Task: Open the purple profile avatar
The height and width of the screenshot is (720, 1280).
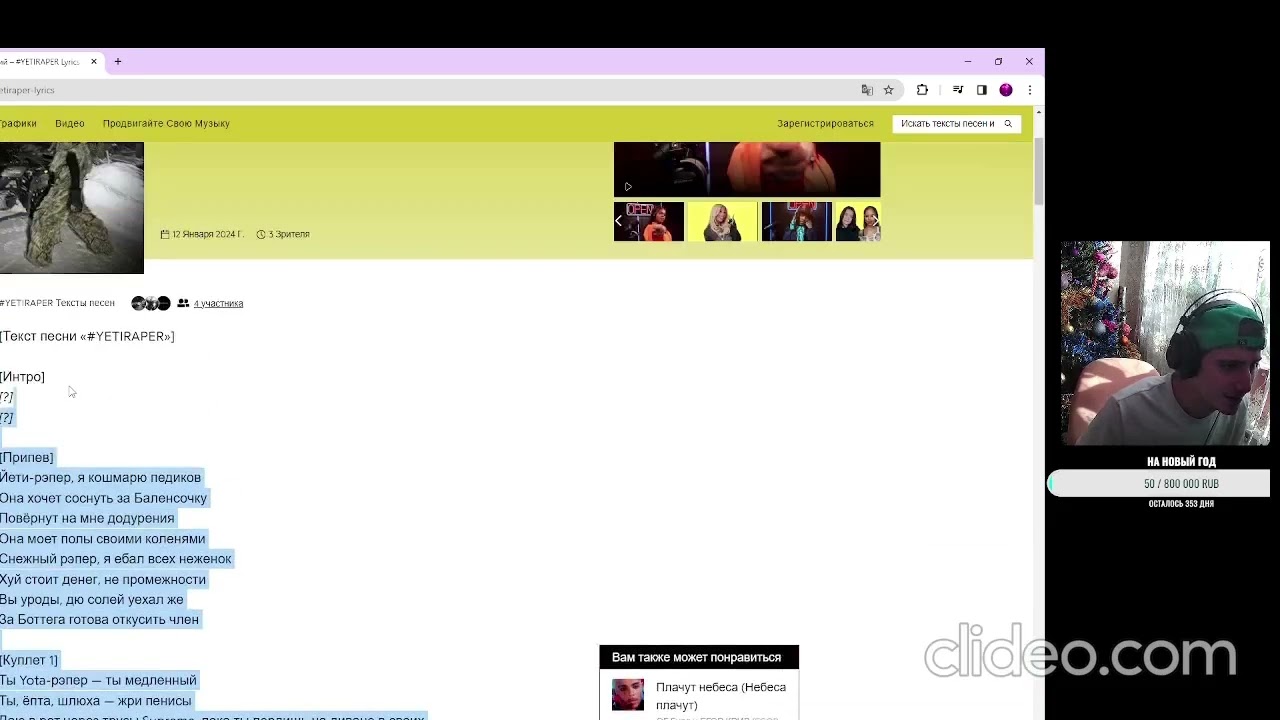Action: 1006,90
